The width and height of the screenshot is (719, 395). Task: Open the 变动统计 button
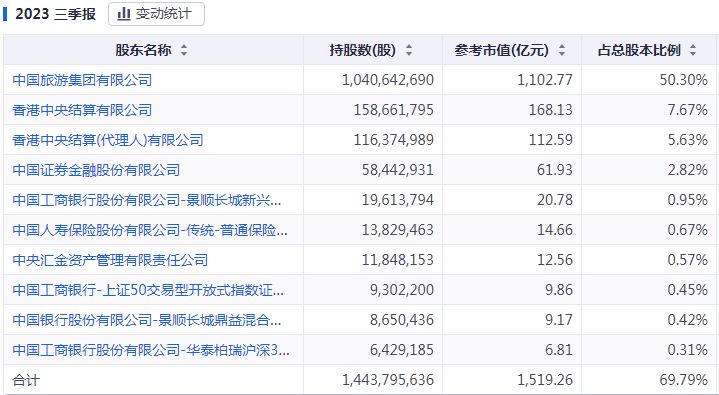click(x=156, y=14)
